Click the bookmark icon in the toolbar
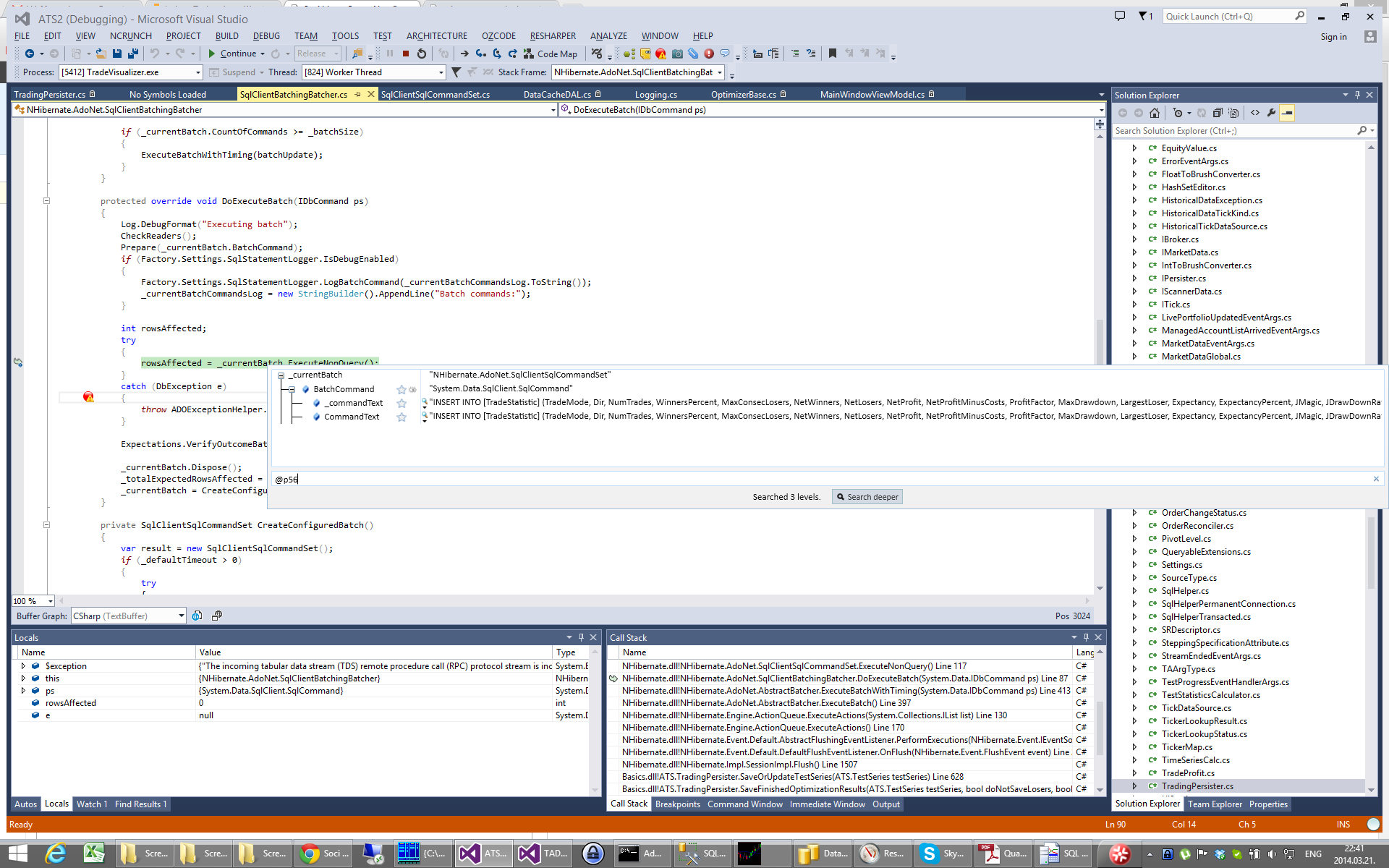 pos(833,54)
